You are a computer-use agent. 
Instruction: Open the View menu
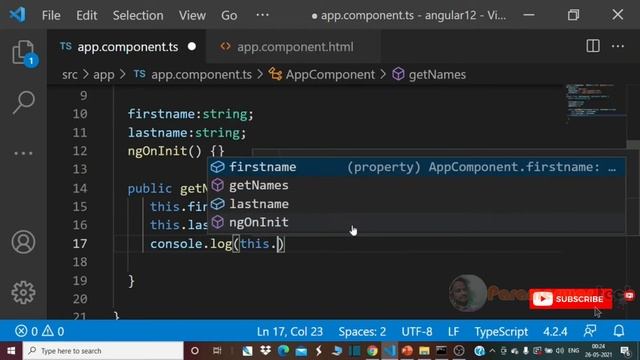(x=192, y=16)
